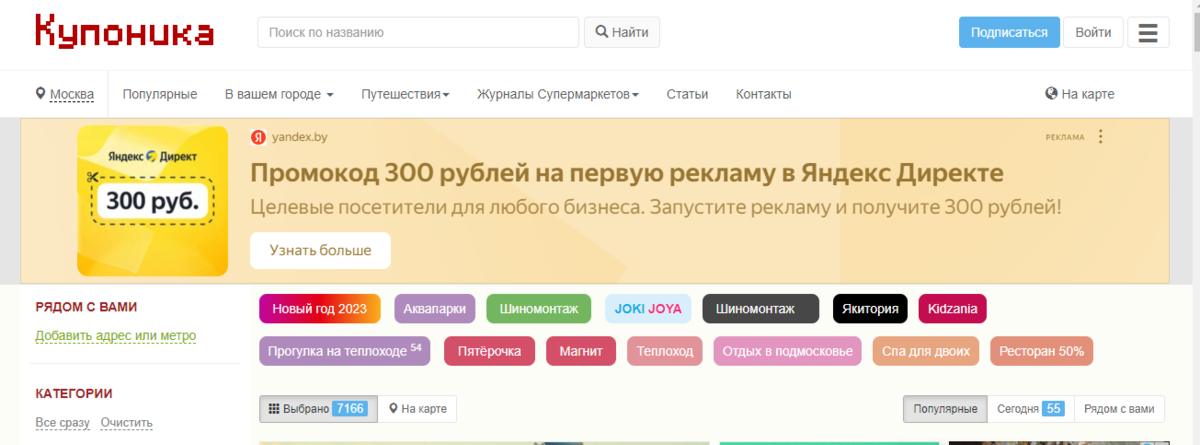Select the Kidzania tag
The image size is (1200, 445).
click(x=952, y=309)
